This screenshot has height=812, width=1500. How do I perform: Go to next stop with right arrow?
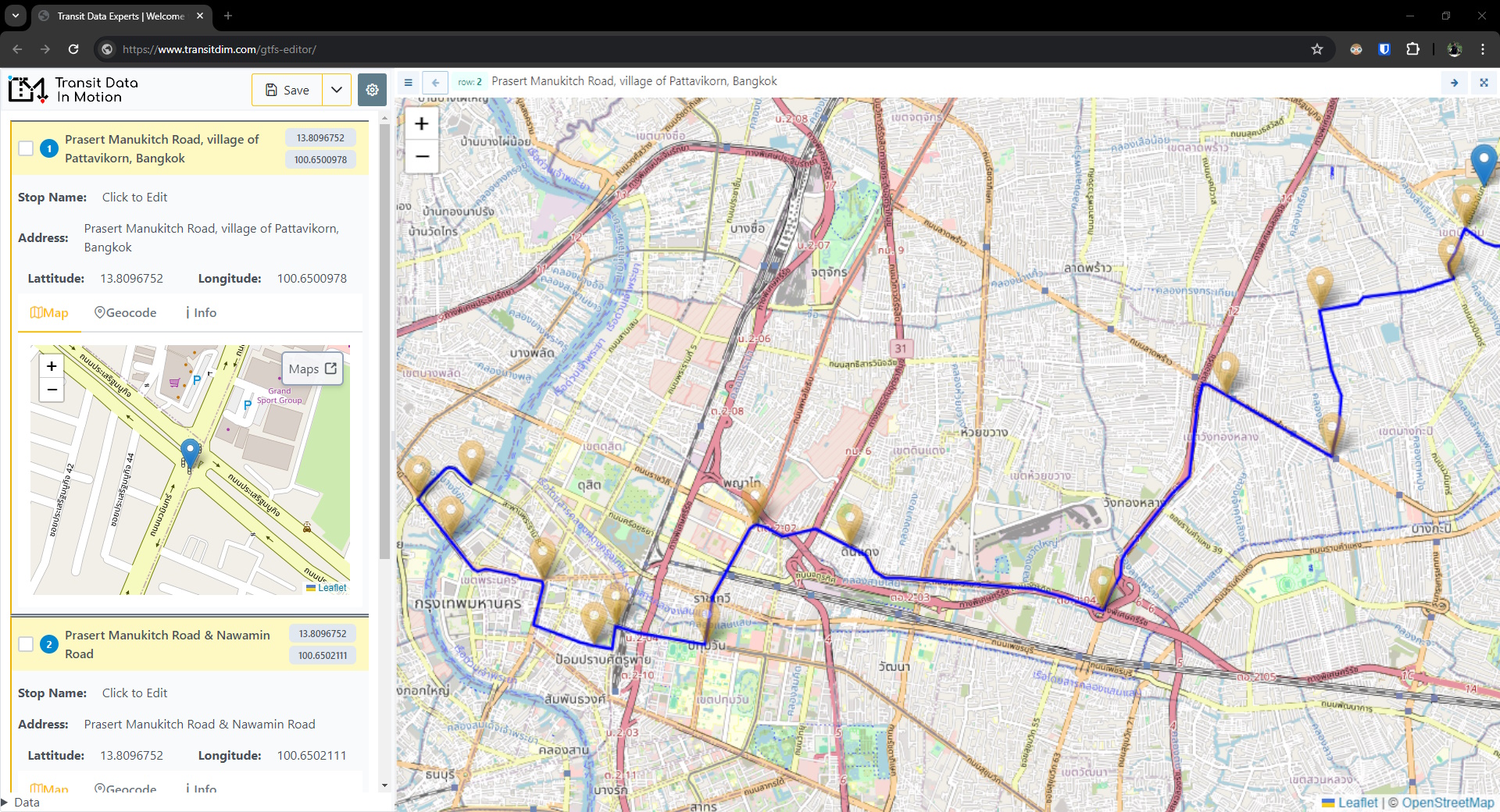[x=1454, y=82]
